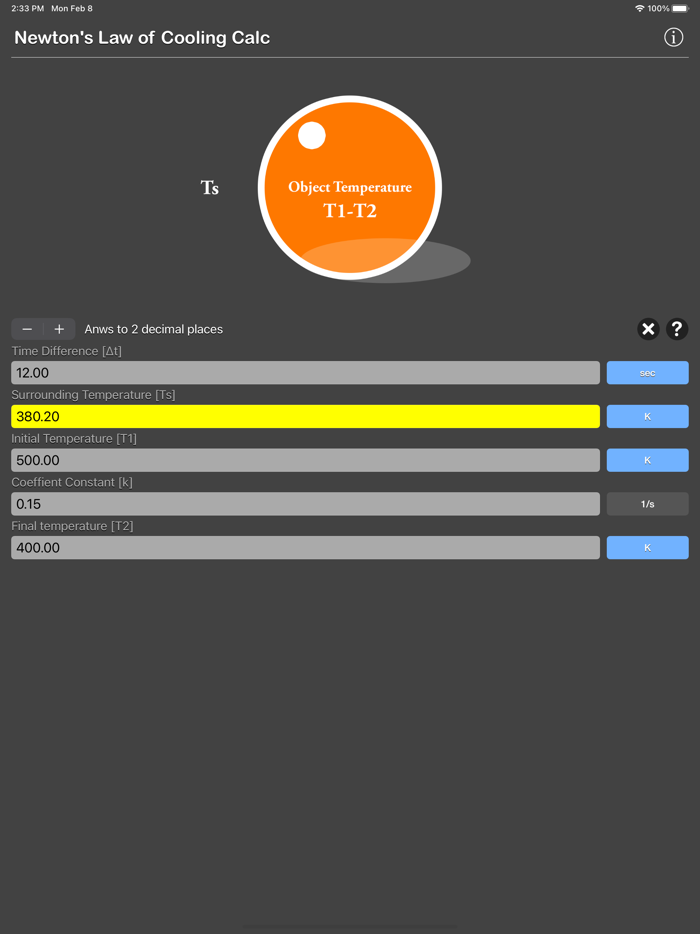The image size is (700, 934).
Task: Change the K unit for Initial Temperature
Action: [648, 460]
